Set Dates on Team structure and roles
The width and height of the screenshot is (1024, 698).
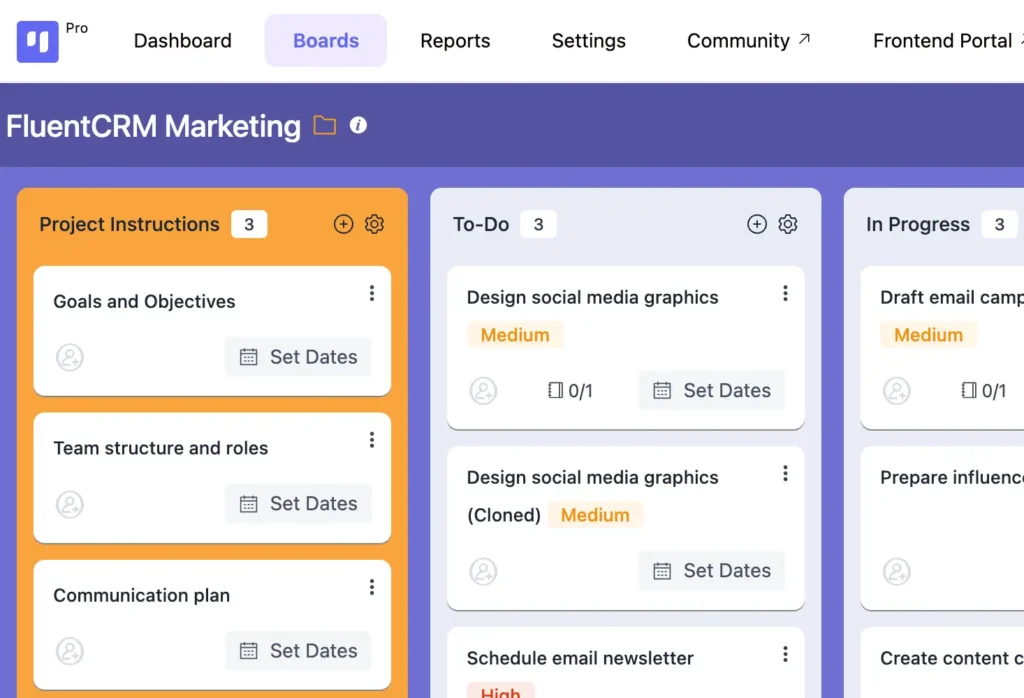point(298,503)
